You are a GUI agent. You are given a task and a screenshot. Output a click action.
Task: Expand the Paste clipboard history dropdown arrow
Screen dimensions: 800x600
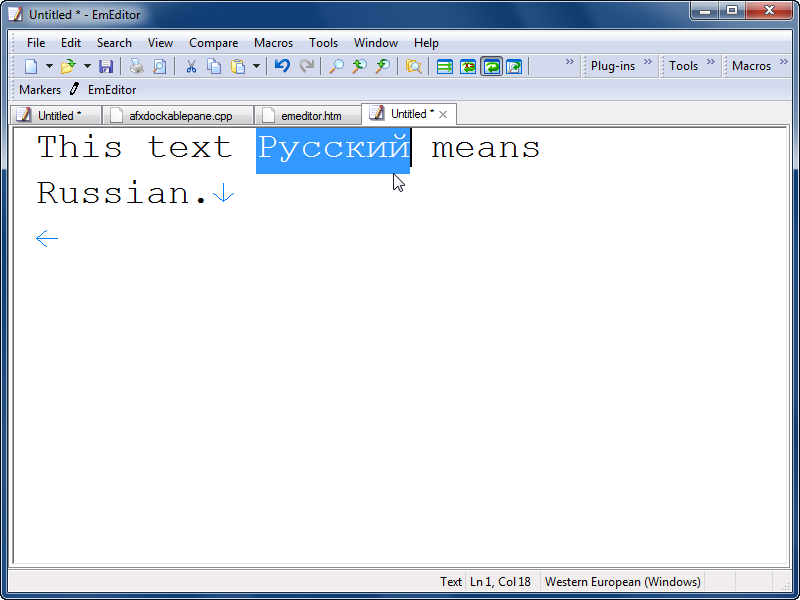click(x=256, y=66)
